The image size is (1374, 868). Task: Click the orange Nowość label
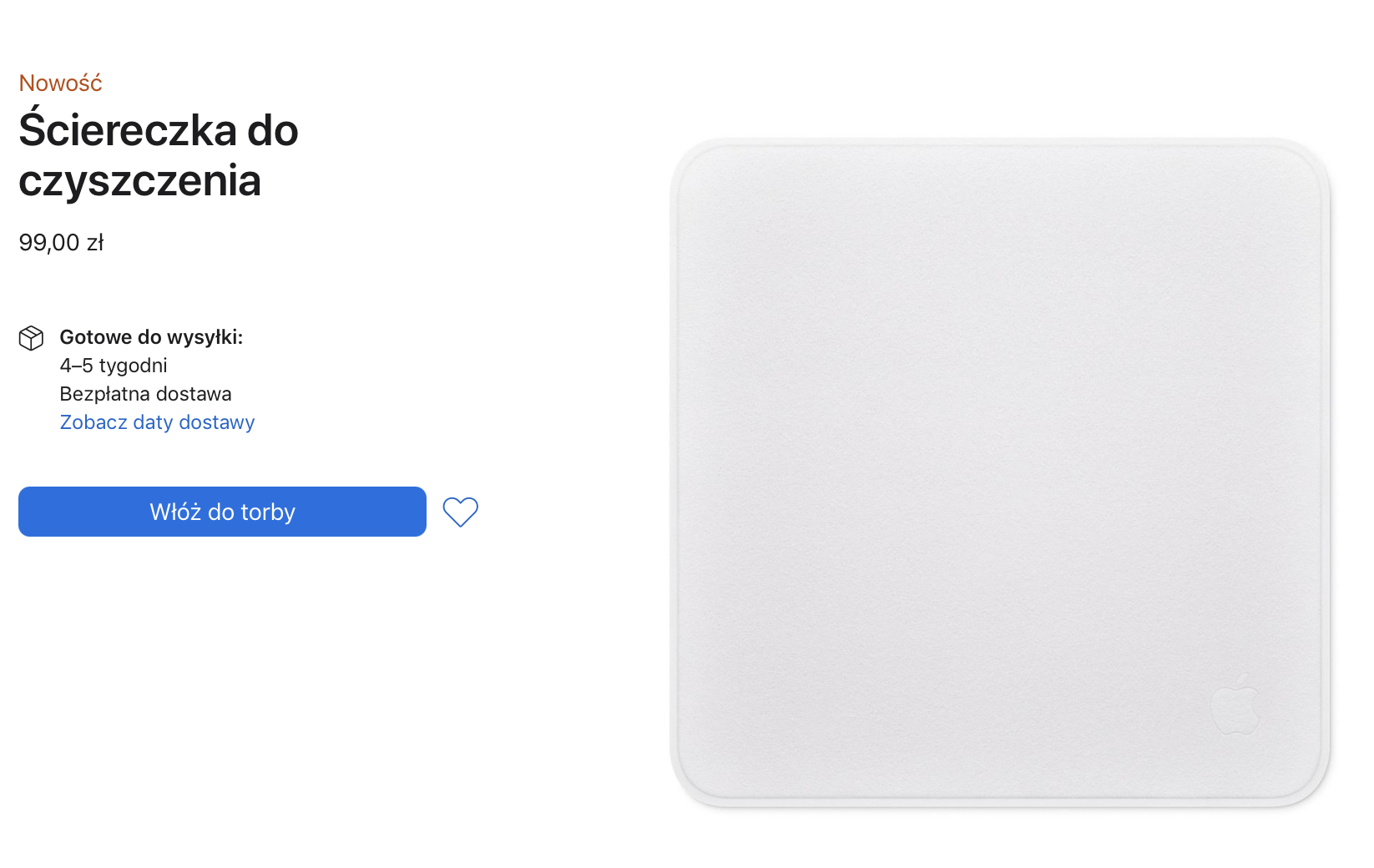[x=60, y=83]
